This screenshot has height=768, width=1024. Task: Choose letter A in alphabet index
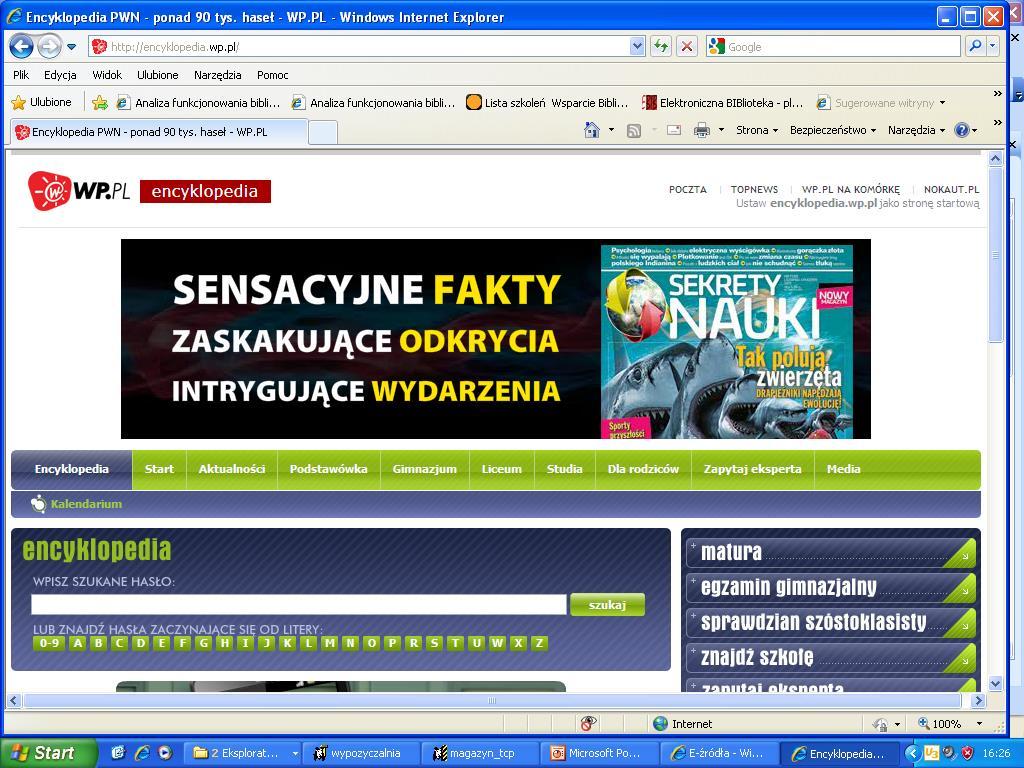(x=78, y=643)
